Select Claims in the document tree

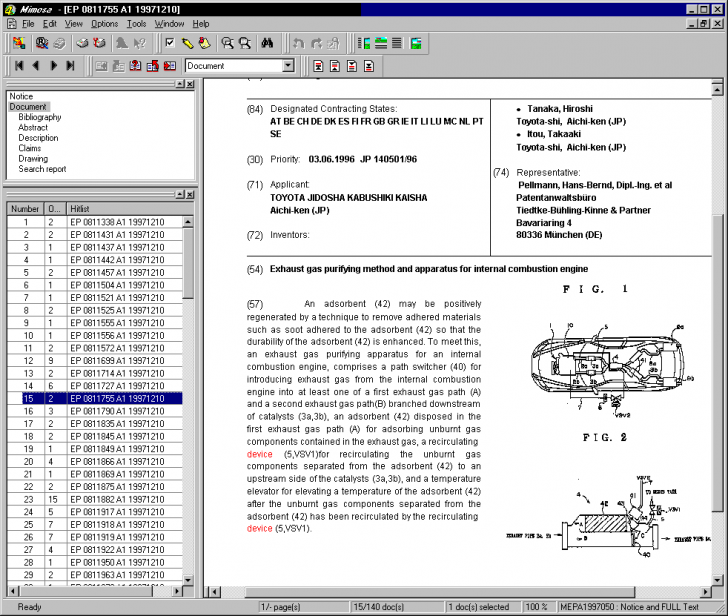tap(29, 148)
